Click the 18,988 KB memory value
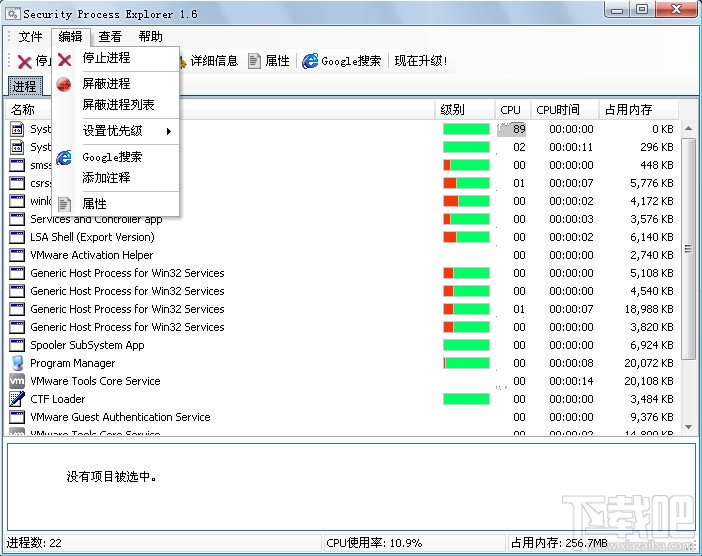The width and height of the screenshot is (702, 556). coord(649,309)
